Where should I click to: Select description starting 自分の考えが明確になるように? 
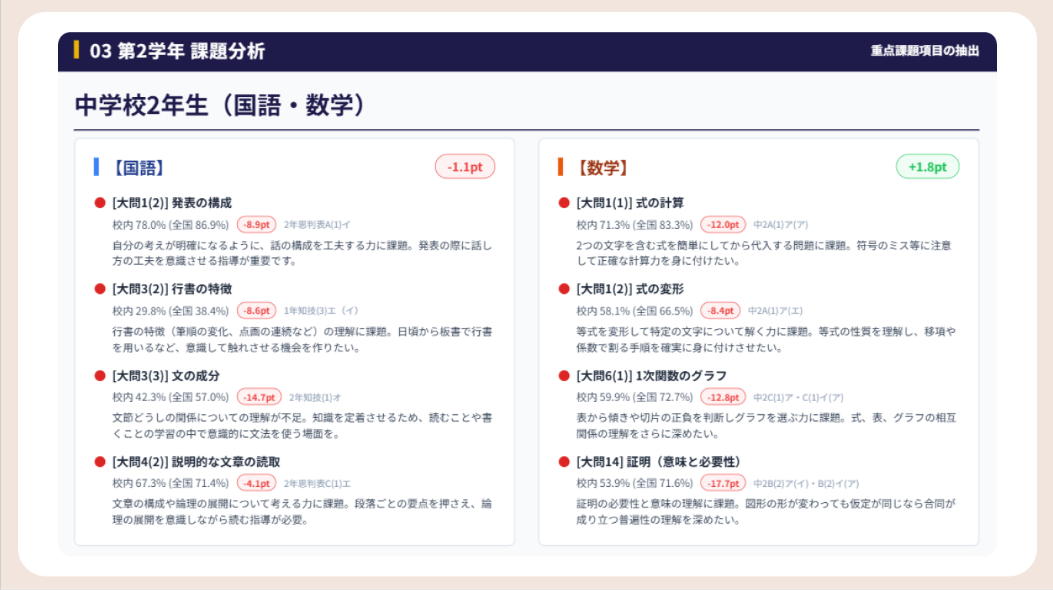[x=302, y=253]
